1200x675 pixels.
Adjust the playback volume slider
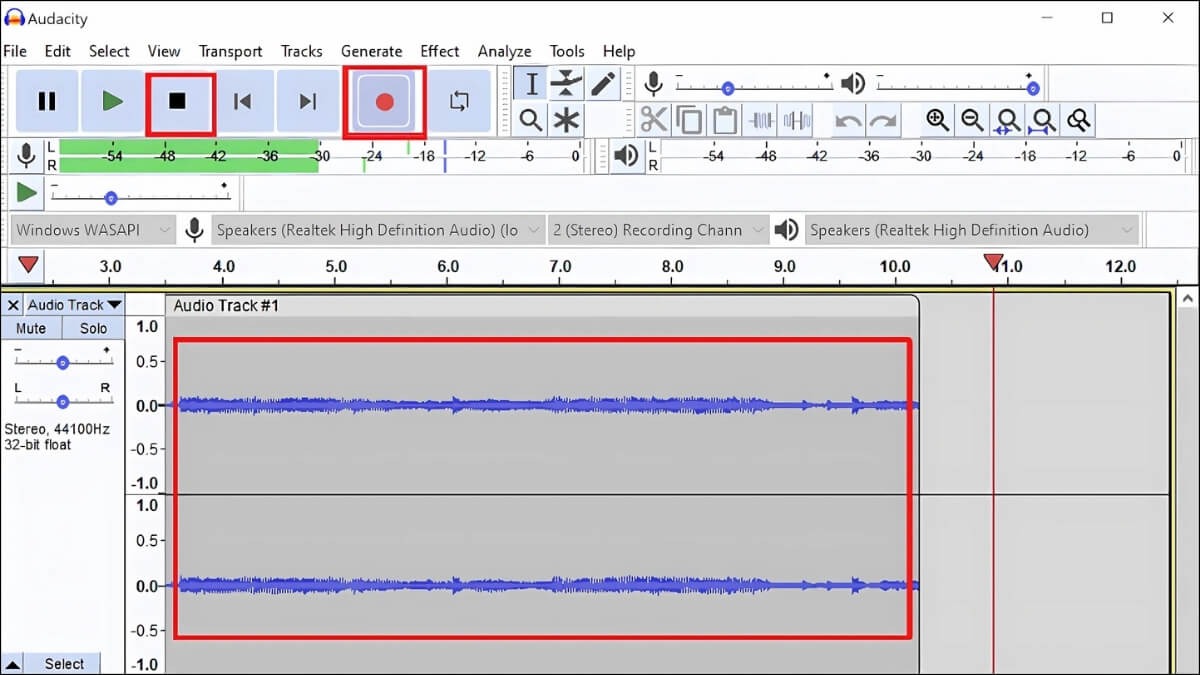(954, 84)
